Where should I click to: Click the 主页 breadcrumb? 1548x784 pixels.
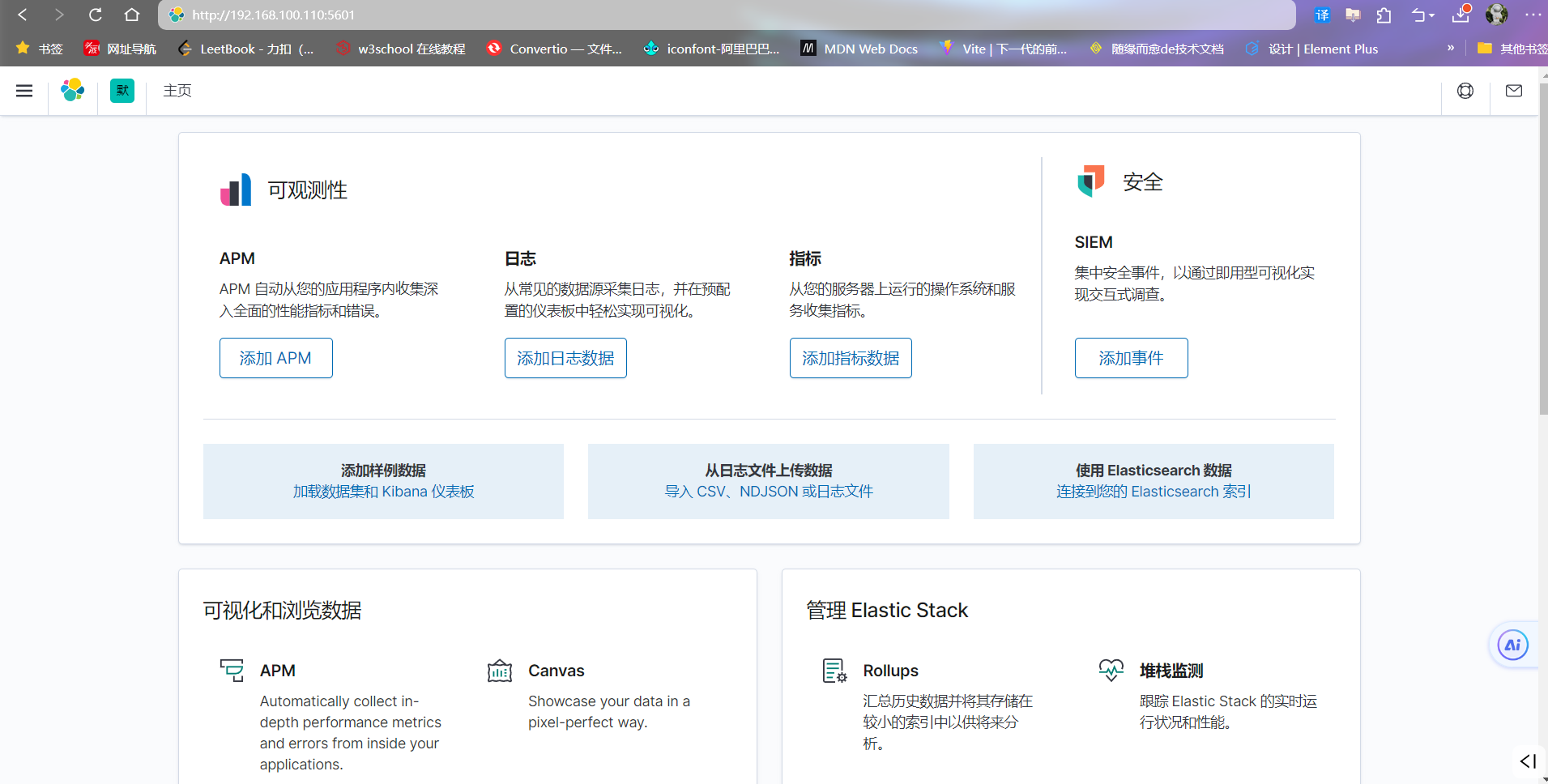click(177, 91)
